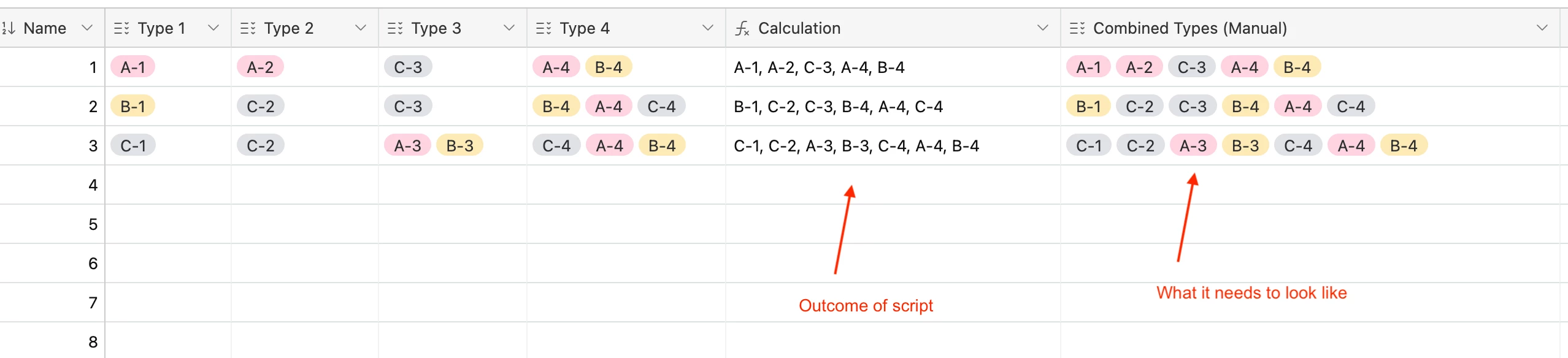Image resolution: width=1568 pixels, height=358 pixels.
Task: Select the pink A-1 tag in row 1
Action: click(133, 67)
